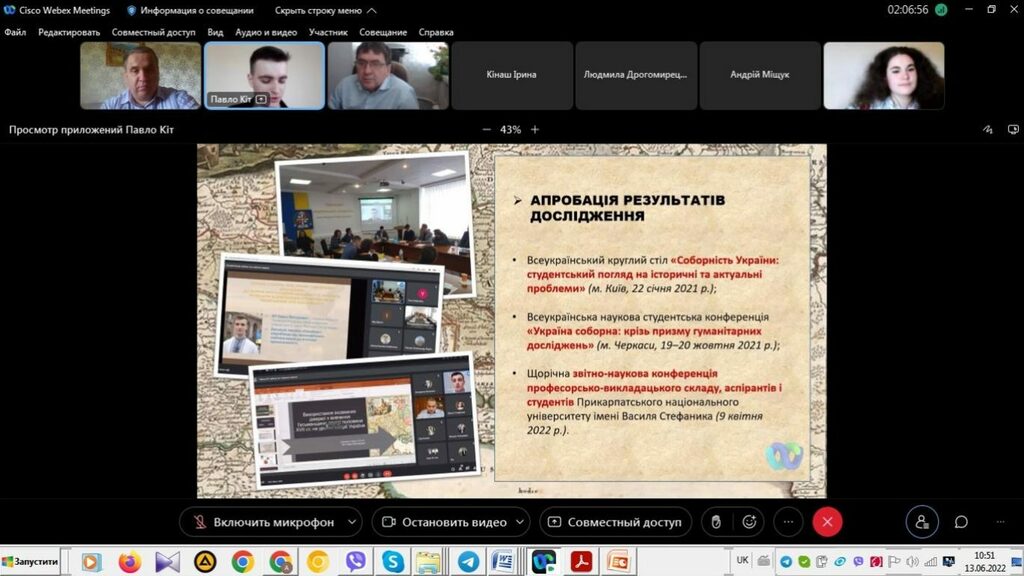This screenshot has width=1024, height=576.
Task: Open Telegram from the taskbar
Action: click(468, 562)
